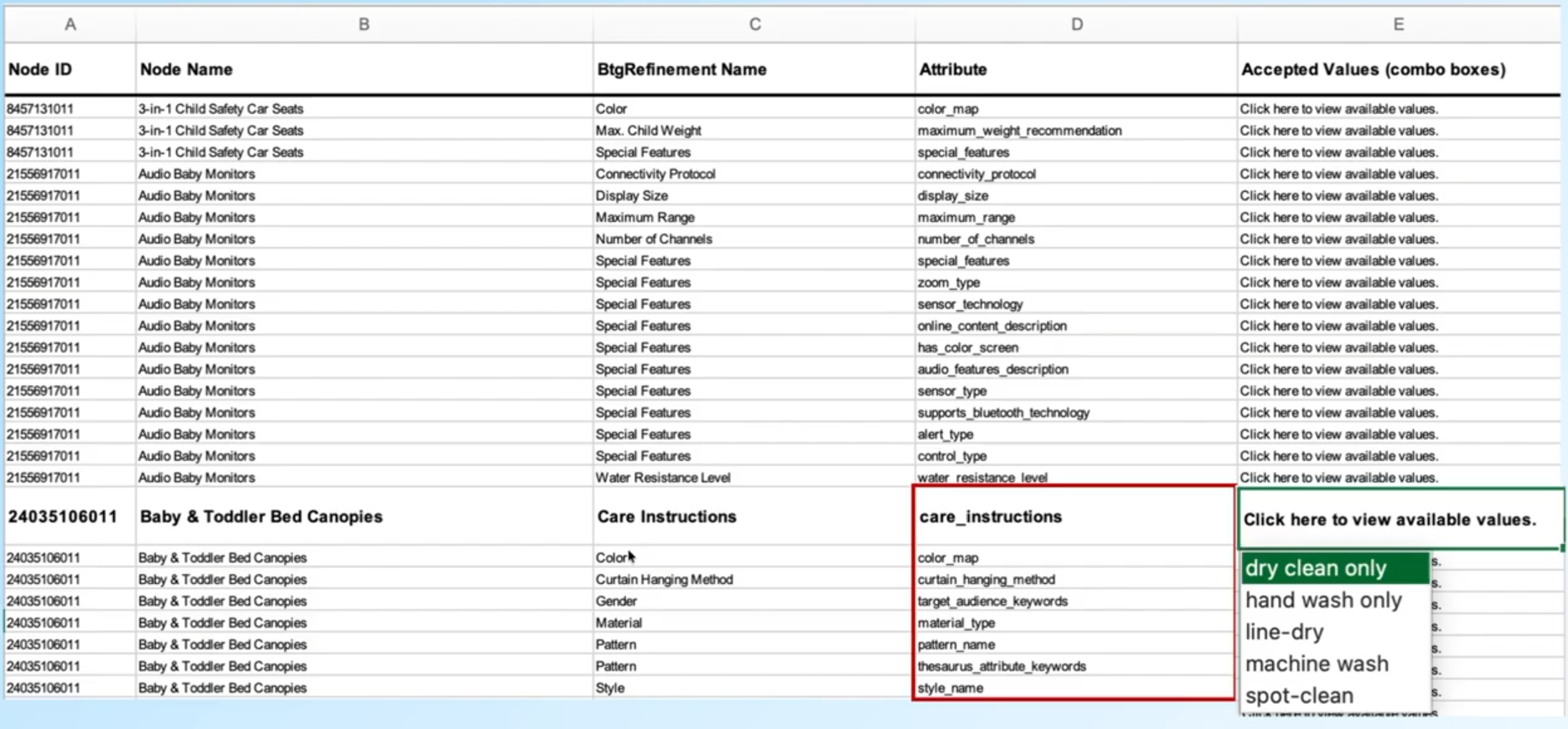Select the 'Max. Child Weight' refinement cell
Image resolution: width=1568 pixels, height=729 pixels.
649,131
